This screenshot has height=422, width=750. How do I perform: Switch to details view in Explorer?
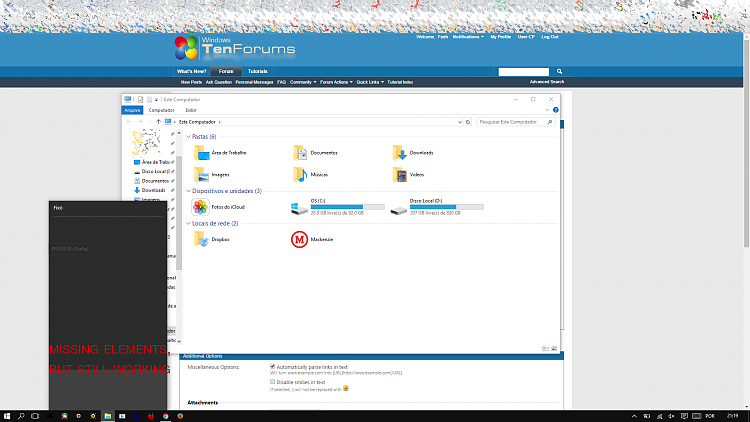pyautogui.click(x=545, y=349)
